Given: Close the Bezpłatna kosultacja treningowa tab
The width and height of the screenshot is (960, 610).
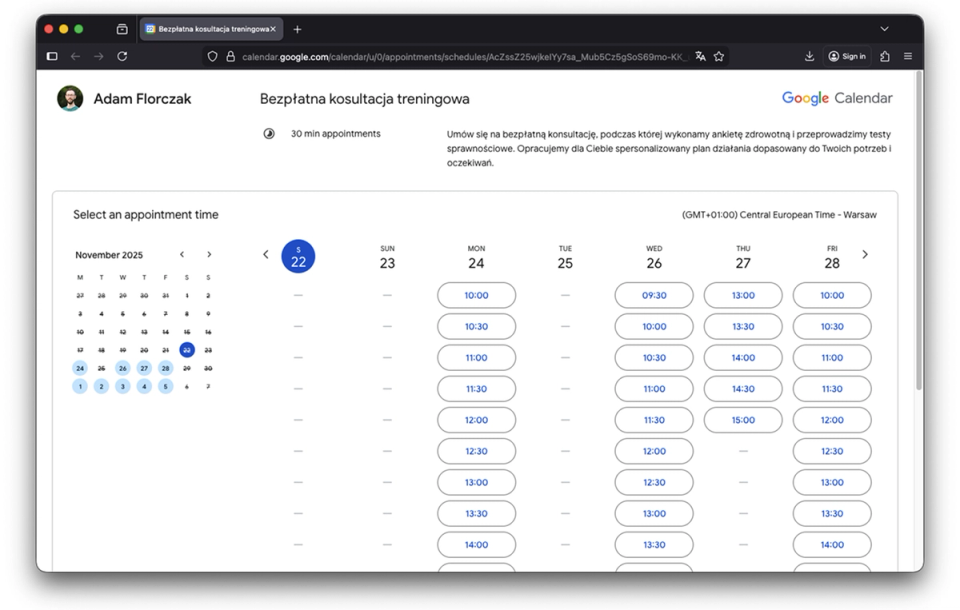Looking at the screenshot, I should [273, 29].
